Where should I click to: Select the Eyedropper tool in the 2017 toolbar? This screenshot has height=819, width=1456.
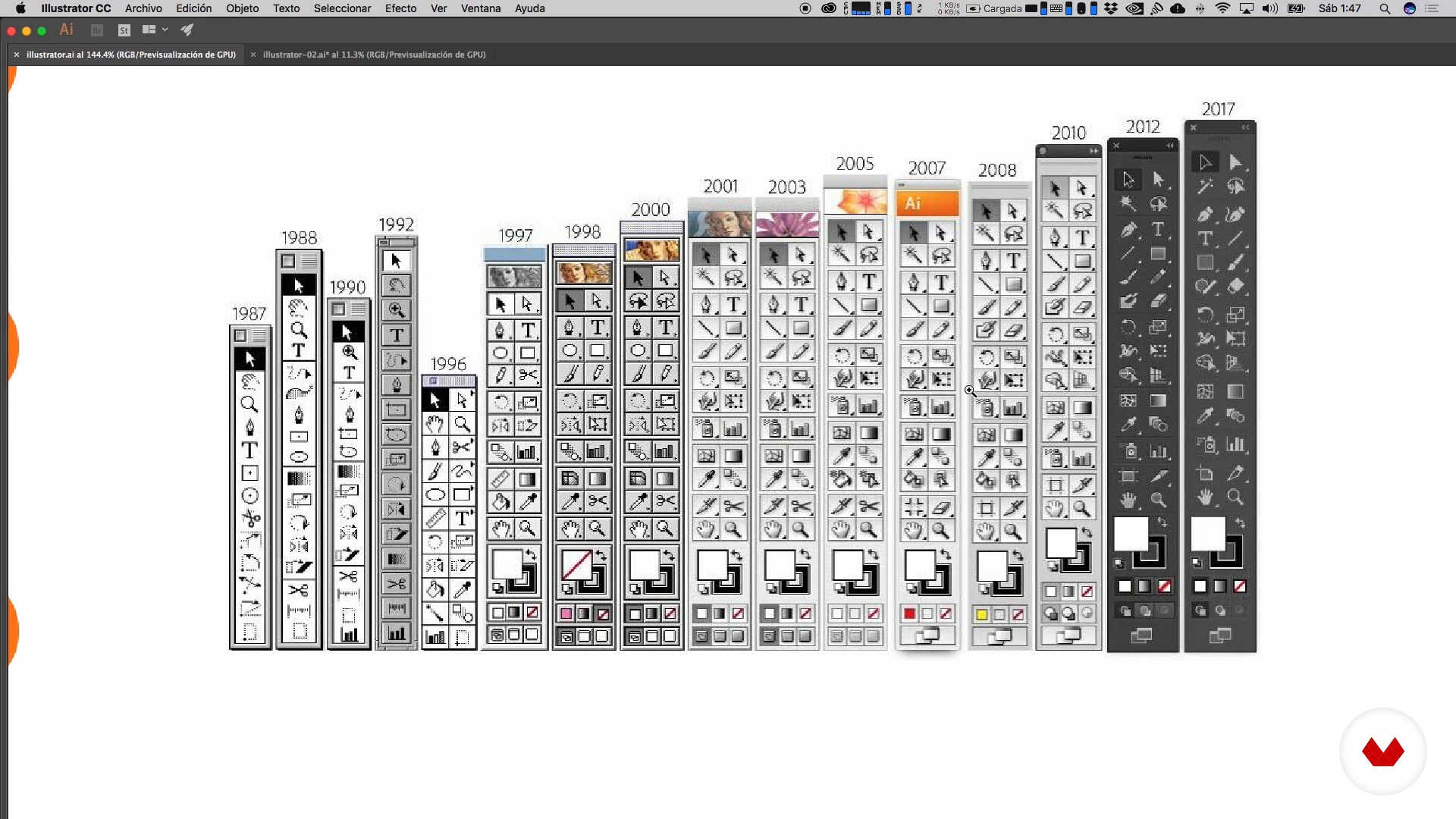(1205, 416)
